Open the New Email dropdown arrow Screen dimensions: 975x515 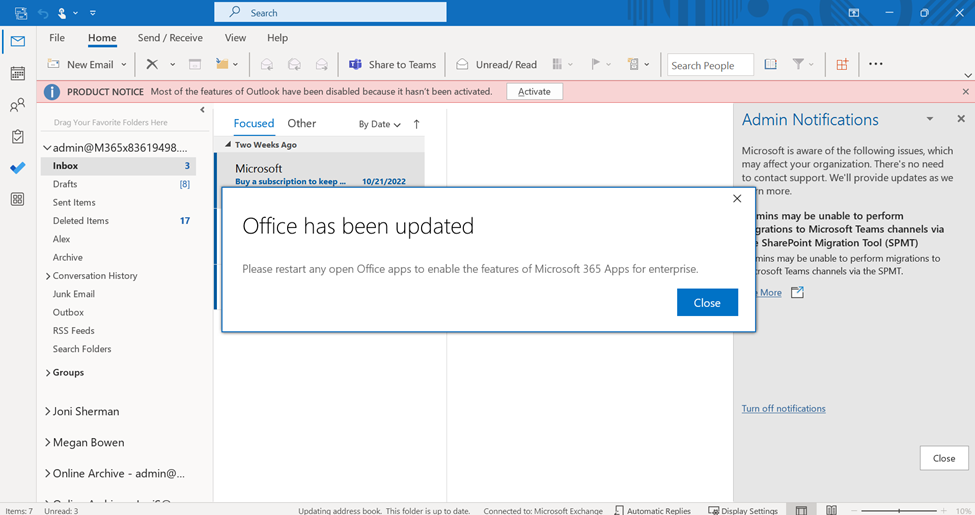coord(124,64)
